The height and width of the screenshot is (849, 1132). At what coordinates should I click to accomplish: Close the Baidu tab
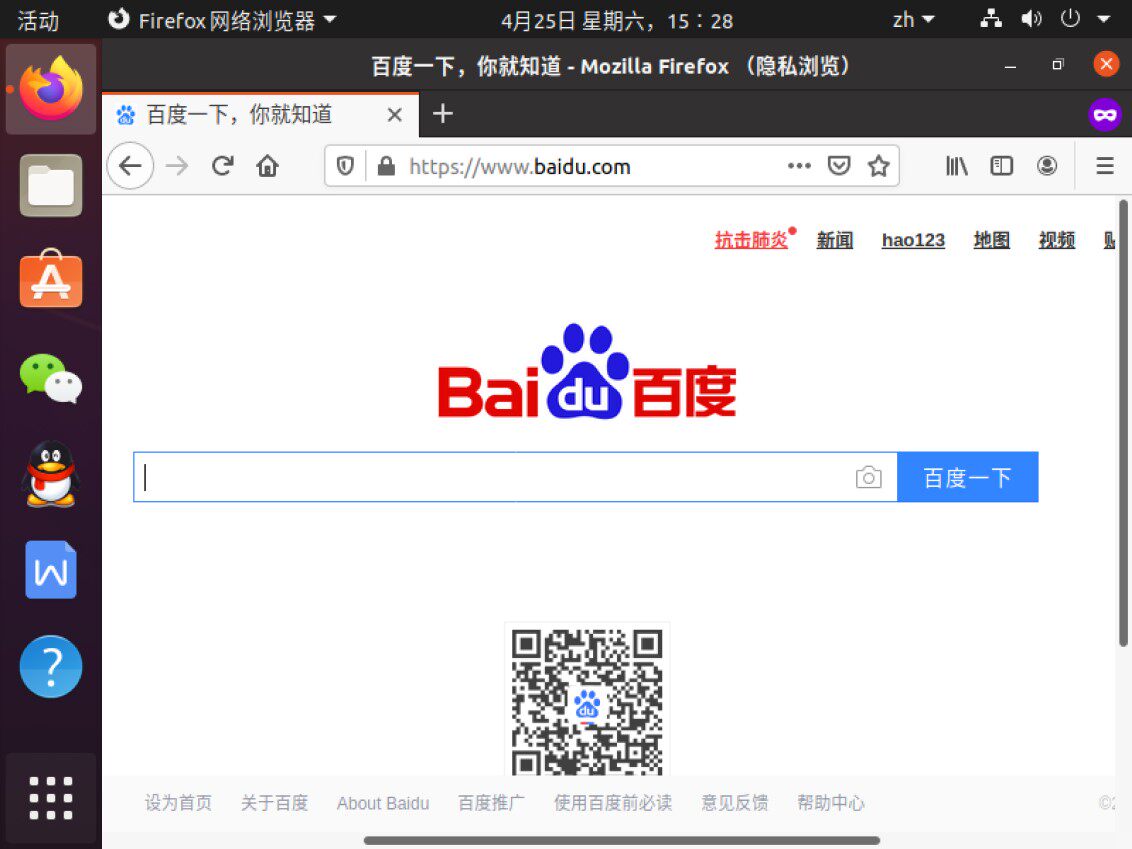[x=394, y=114]
